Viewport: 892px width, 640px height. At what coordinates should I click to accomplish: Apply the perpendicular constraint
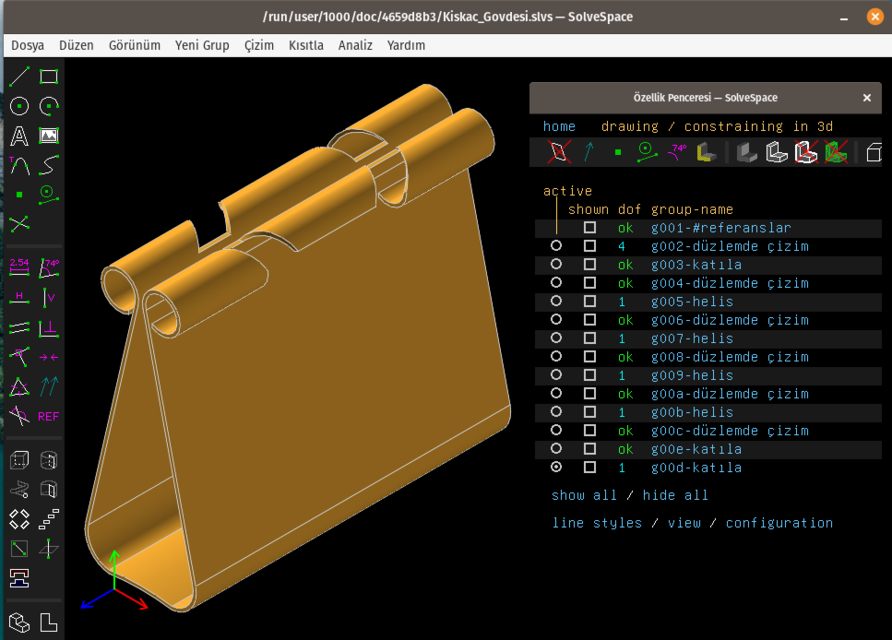[47, 327]
